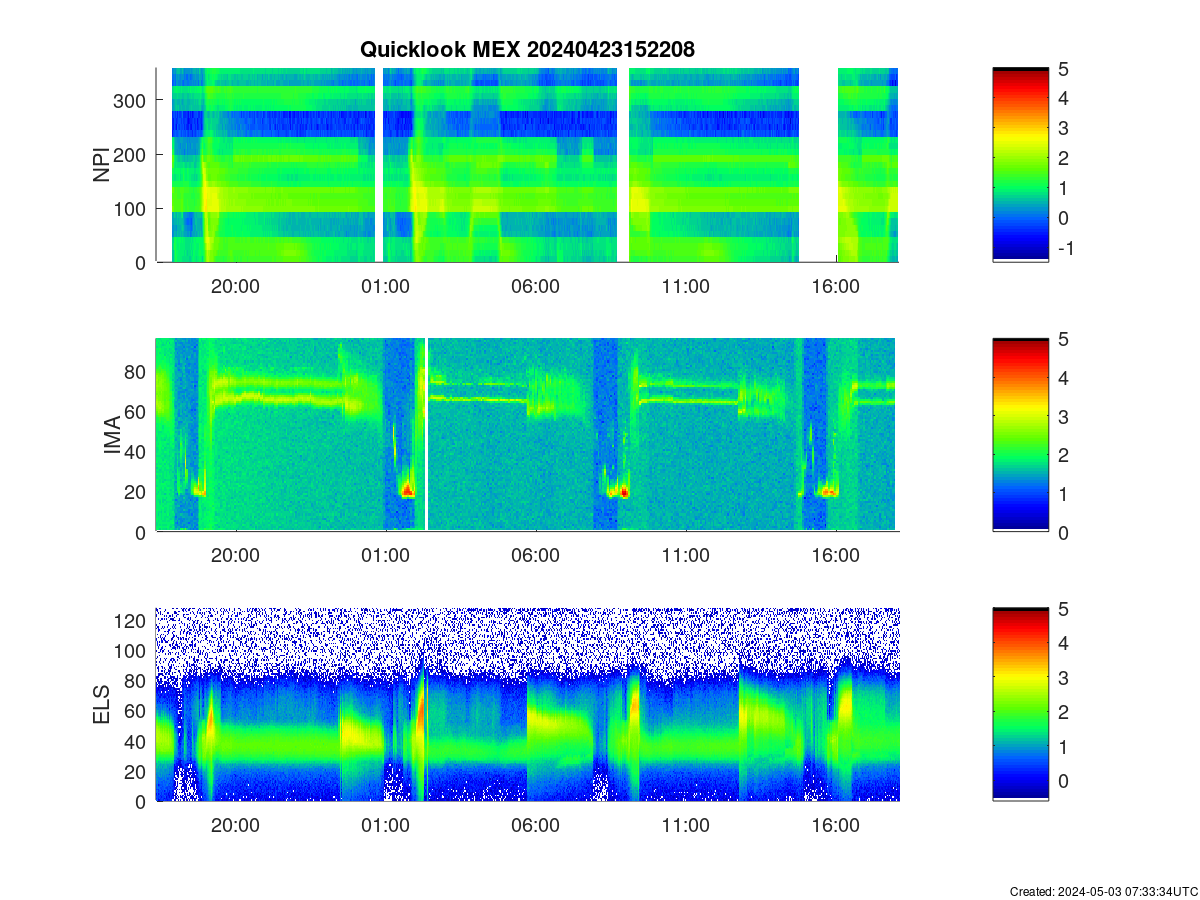Click the 3 label on ELS colorbar

pyautogui.click(x=1064, y=677)
